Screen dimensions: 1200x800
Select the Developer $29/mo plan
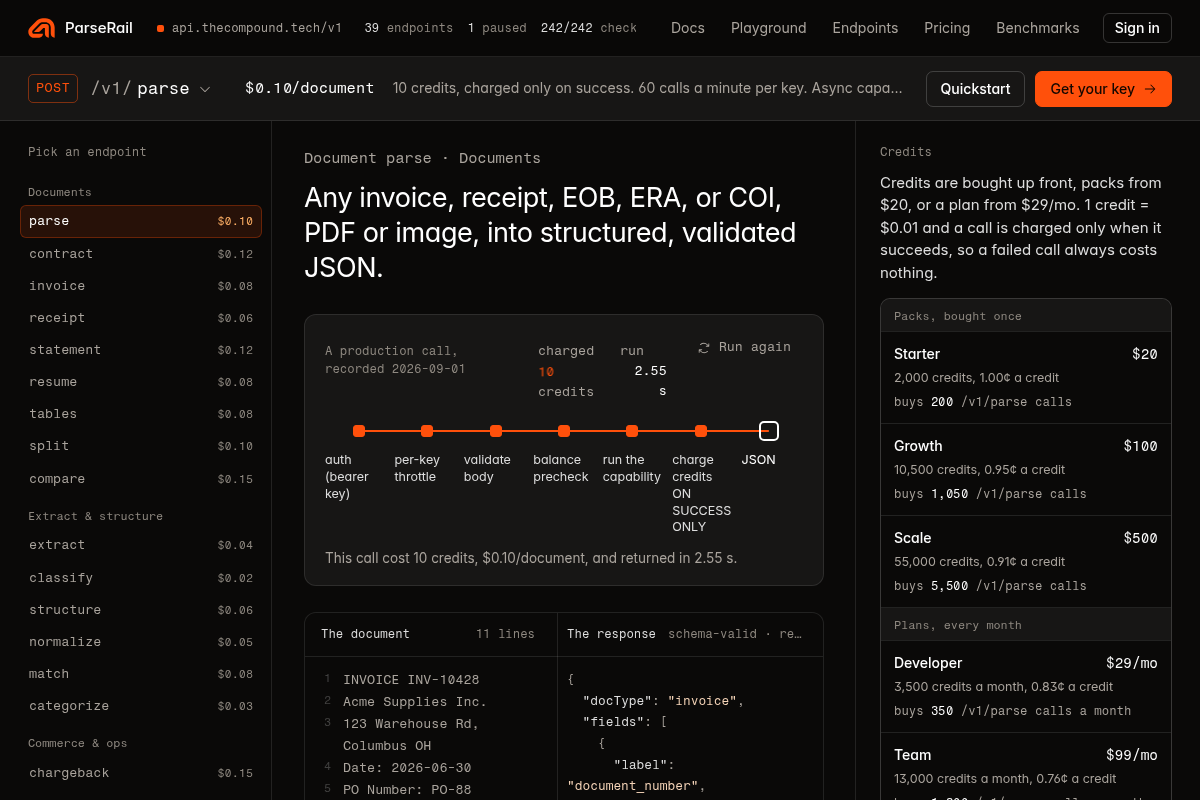(x=1026, y=687)
